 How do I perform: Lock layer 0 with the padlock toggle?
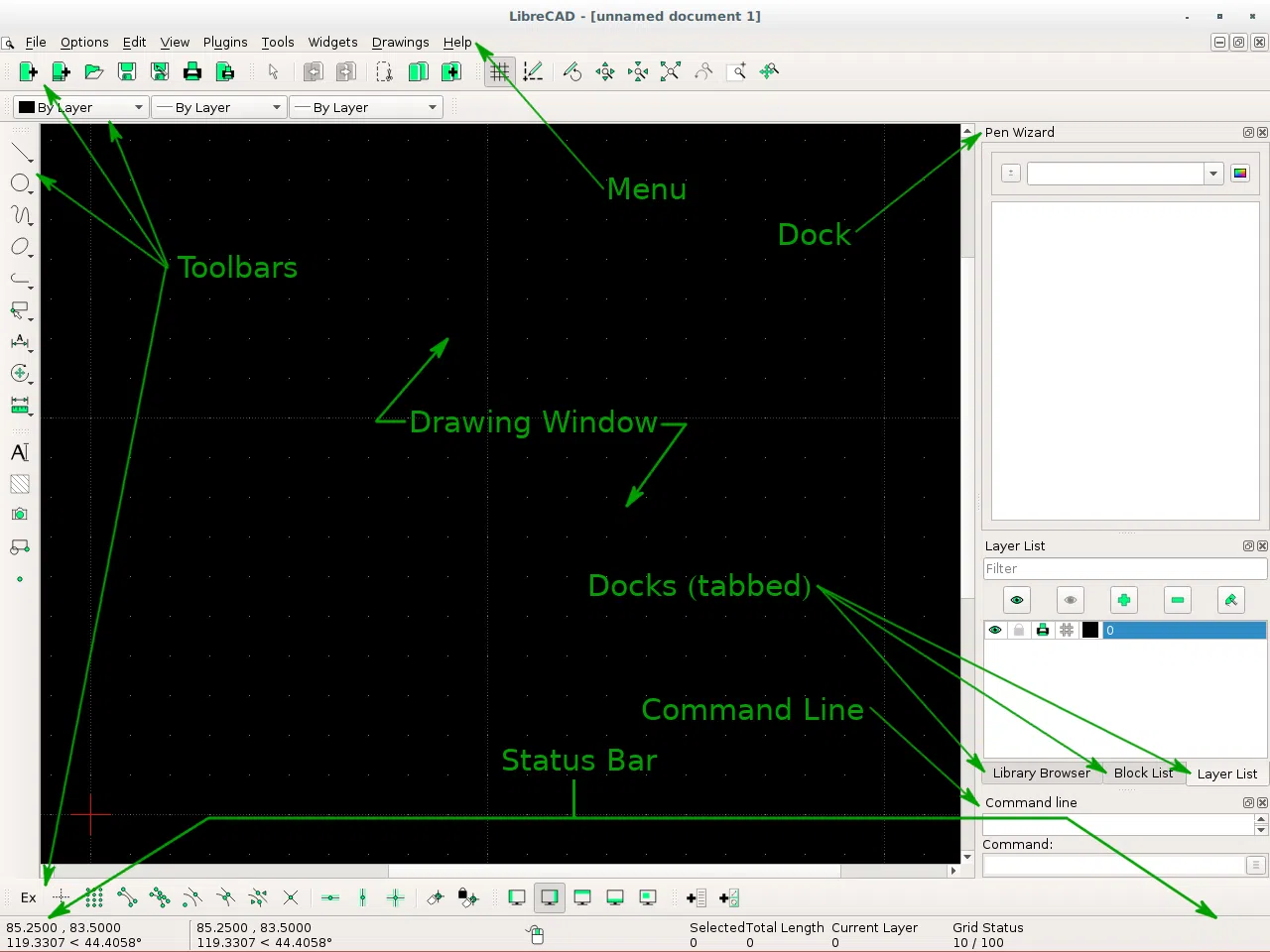(x=1019, y=630)
